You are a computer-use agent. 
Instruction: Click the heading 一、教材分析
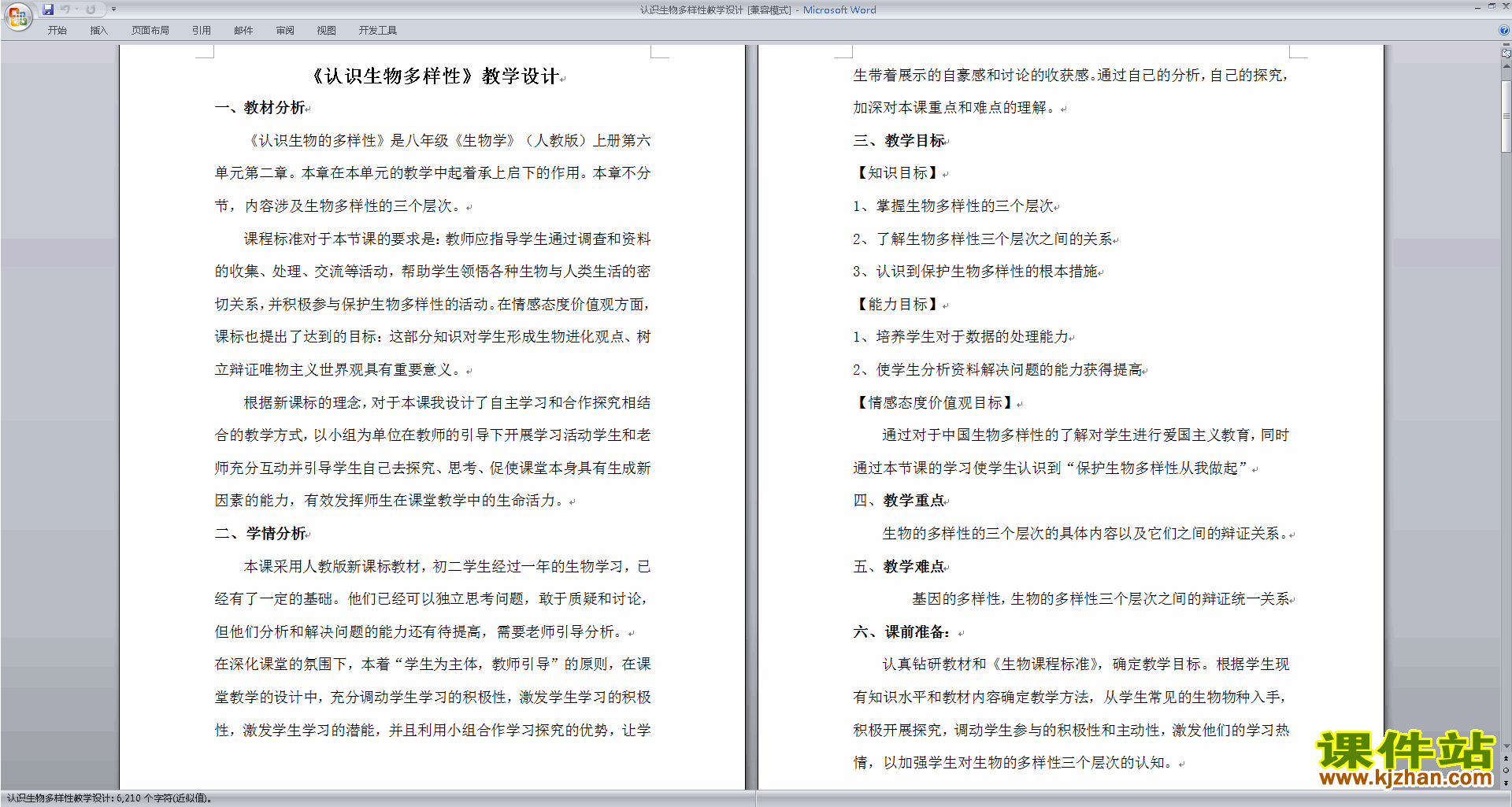260,108
